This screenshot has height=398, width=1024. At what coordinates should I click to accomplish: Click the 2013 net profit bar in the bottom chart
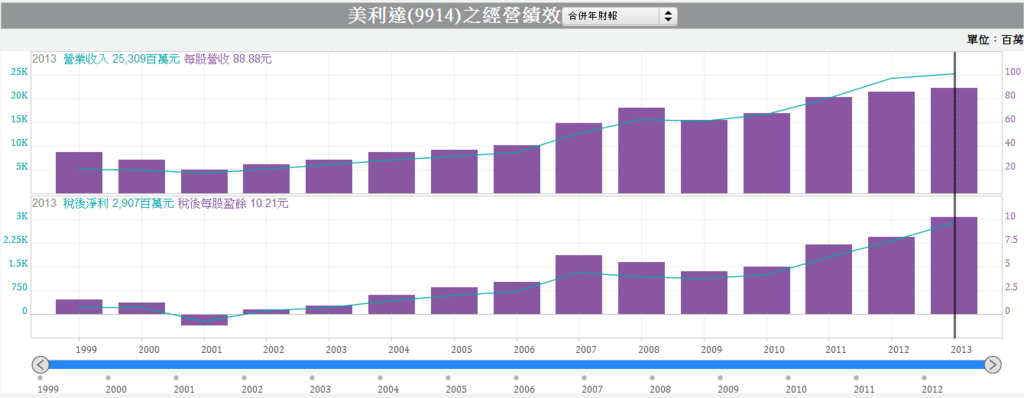[953, 265]
